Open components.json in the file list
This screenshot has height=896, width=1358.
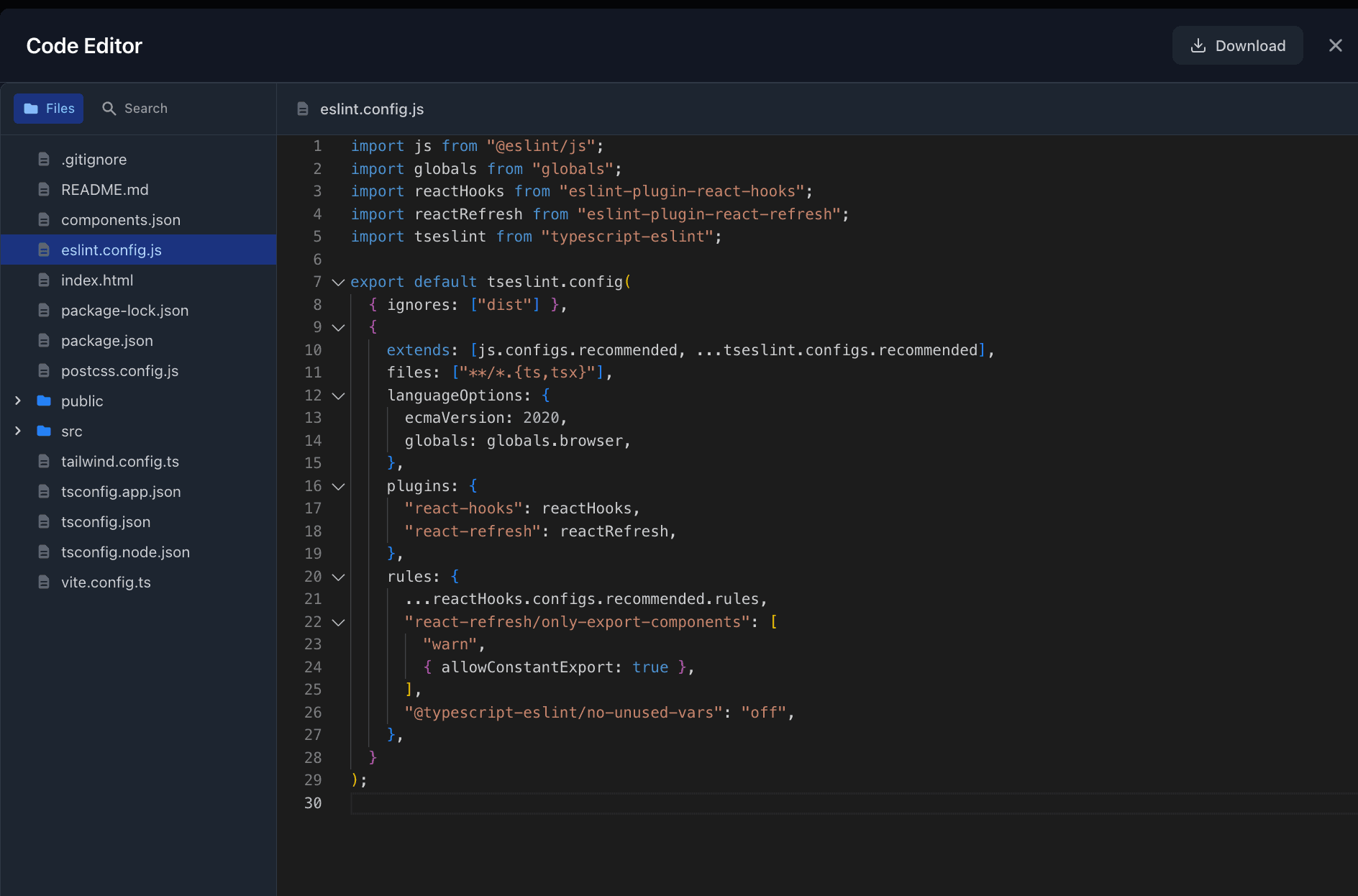pos(120,220)
